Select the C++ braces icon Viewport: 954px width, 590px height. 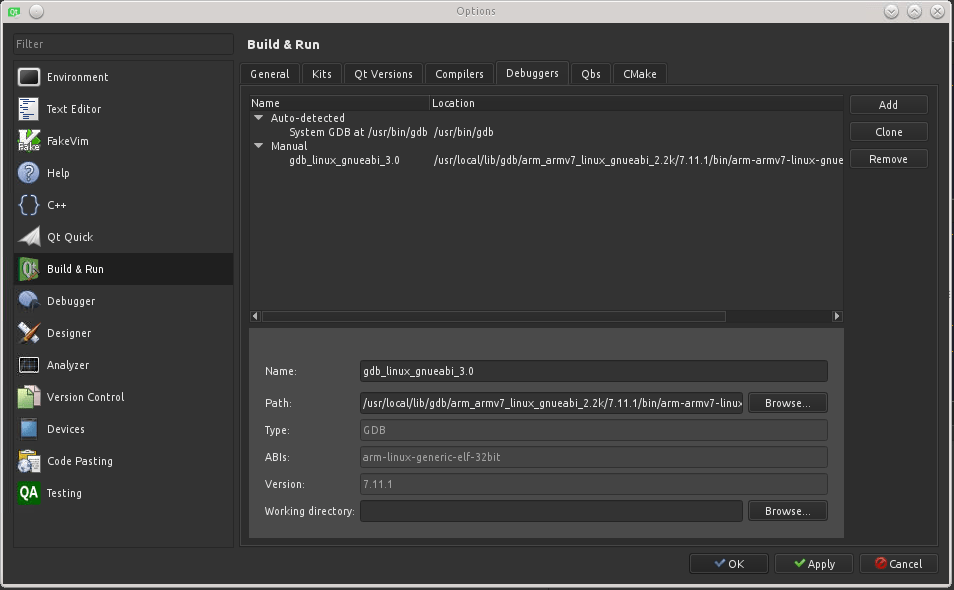29,205
